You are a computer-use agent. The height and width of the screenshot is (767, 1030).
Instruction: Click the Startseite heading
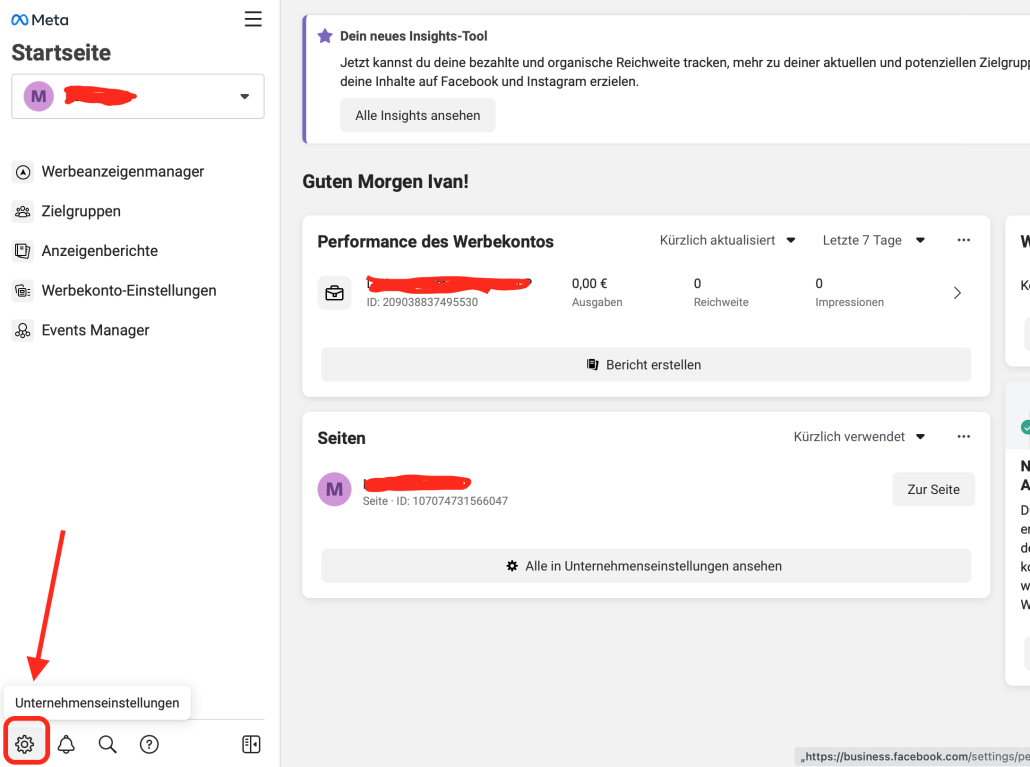[61, 53]
